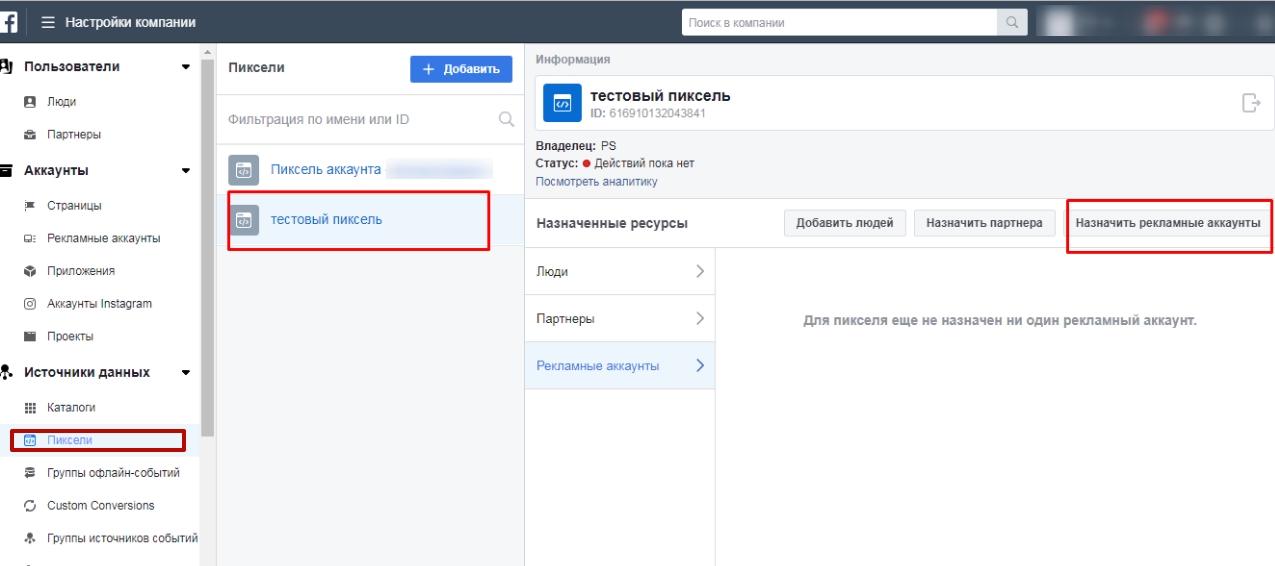Collapse the Источники данных section arrow
Screen dimensions: 1275x566
[186, 373]
